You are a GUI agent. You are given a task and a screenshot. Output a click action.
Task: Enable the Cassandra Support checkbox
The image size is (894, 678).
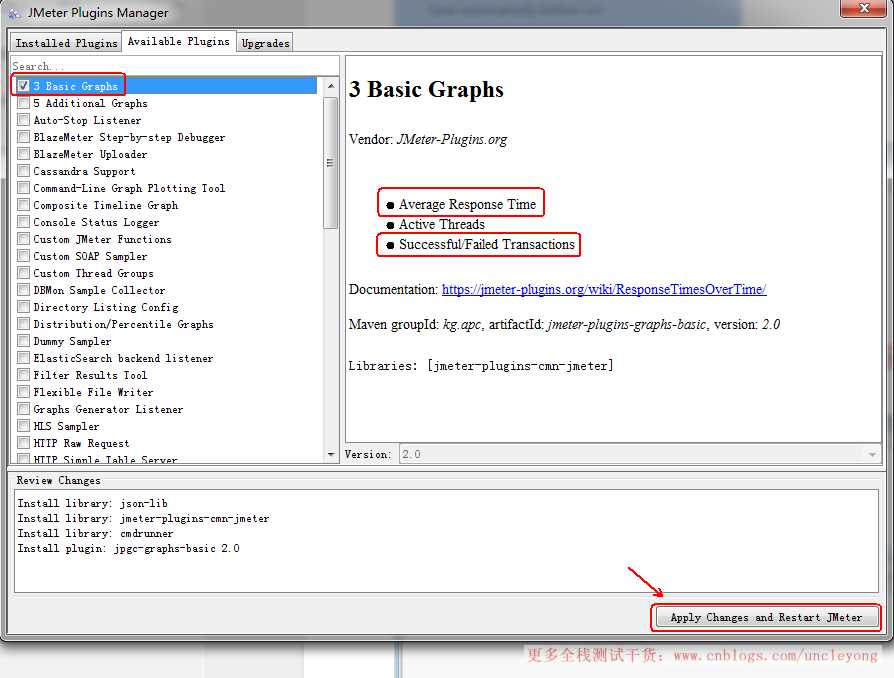tap(23, 170)
